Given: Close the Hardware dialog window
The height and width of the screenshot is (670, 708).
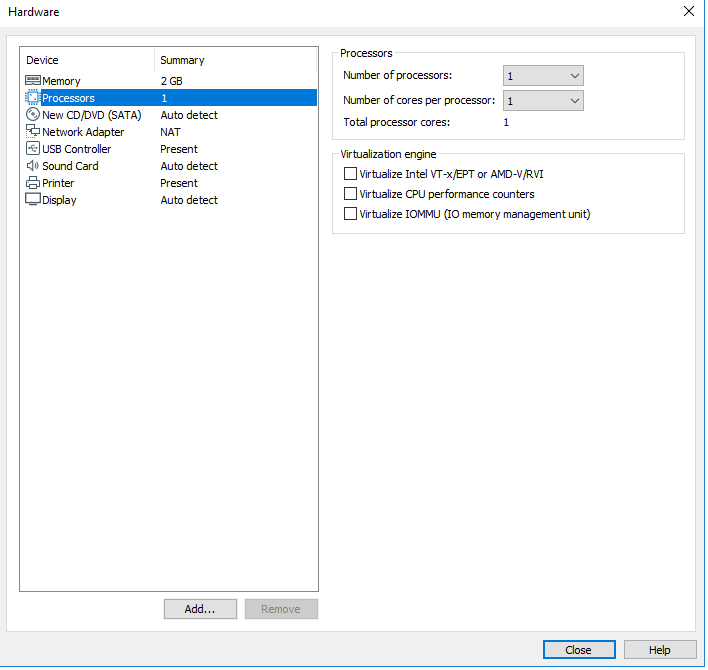Looking at the screenshot, I should click(x=689, y=11).
